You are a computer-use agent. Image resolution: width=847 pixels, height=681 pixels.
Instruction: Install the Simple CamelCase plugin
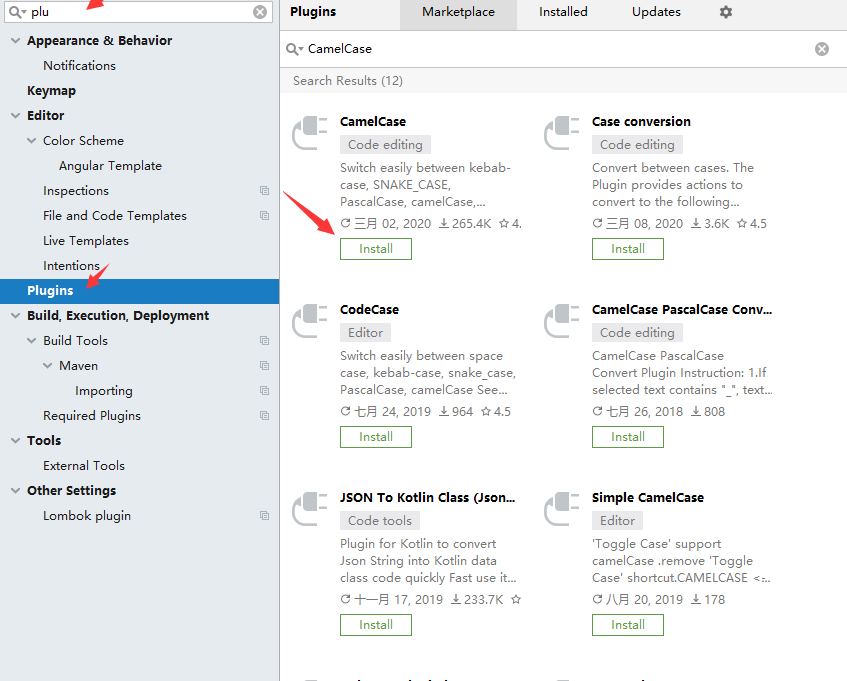[x=628, y=625]
